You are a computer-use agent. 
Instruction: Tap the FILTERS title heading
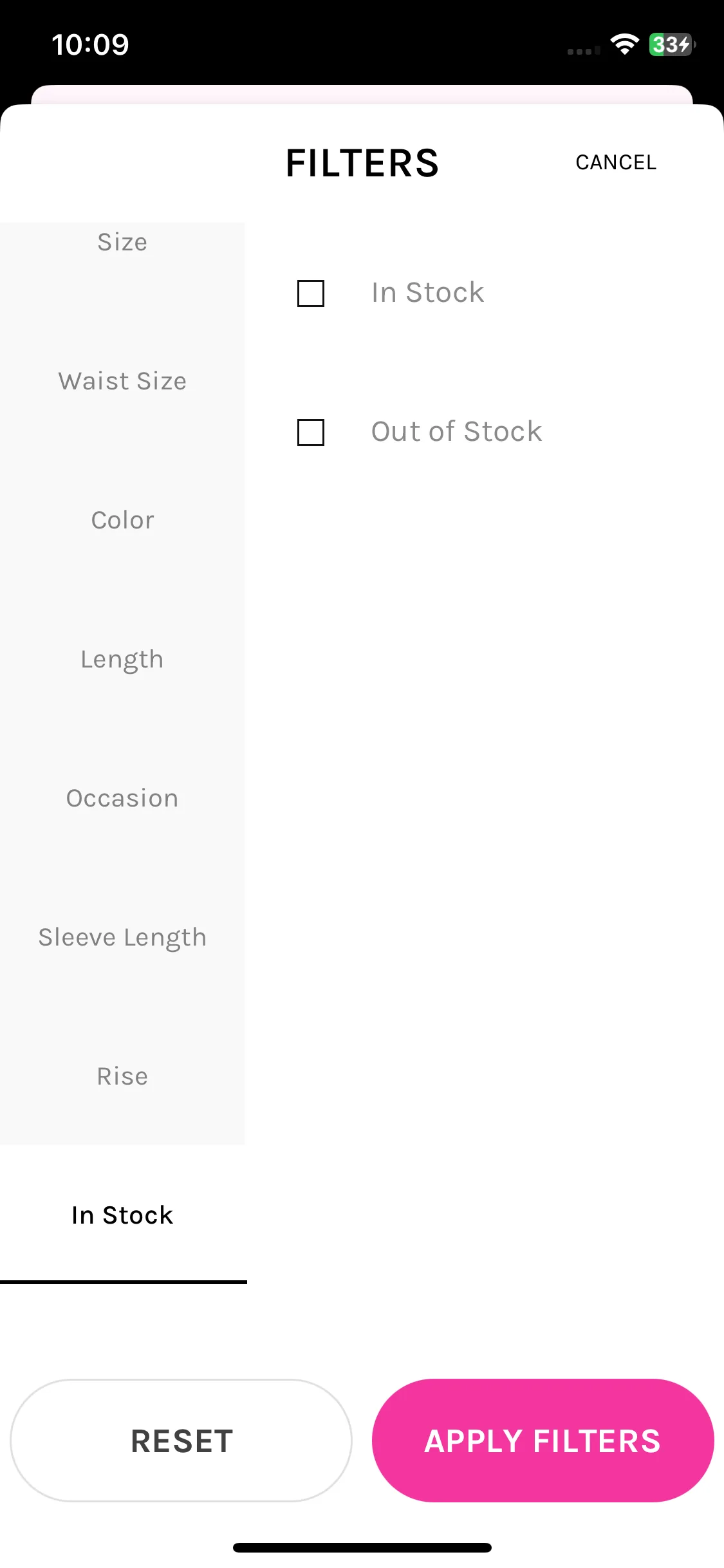[362, 163]
